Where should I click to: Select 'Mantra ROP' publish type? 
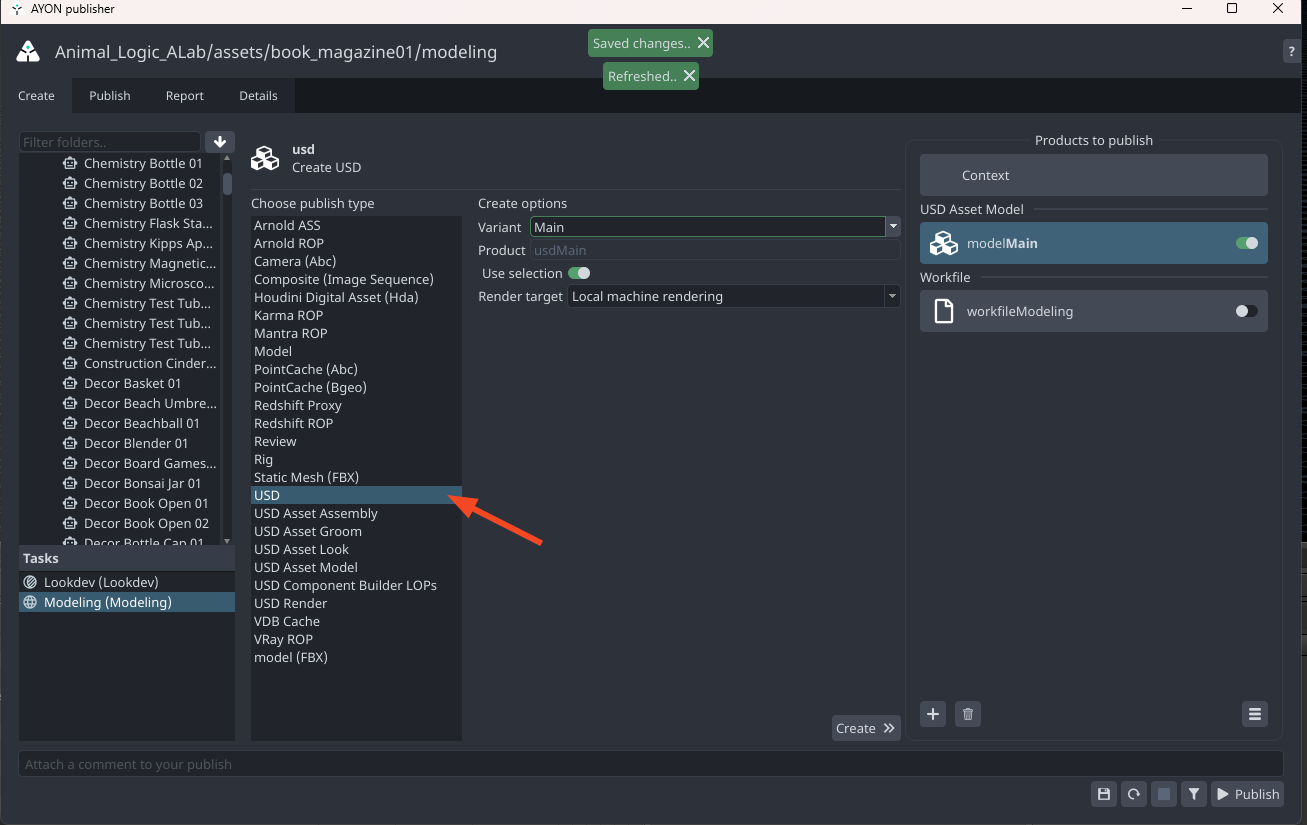tap(356, 333)
